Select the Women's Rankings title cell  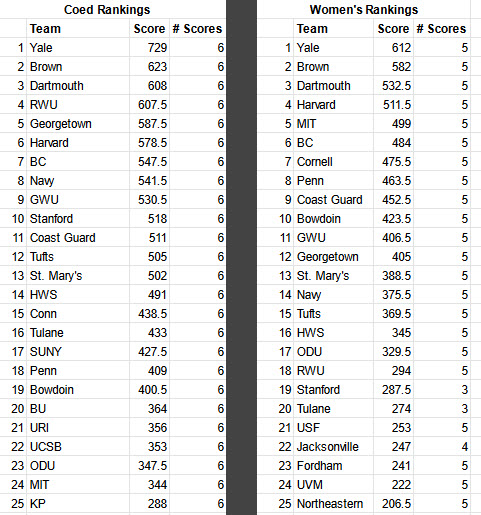[364, 9]
